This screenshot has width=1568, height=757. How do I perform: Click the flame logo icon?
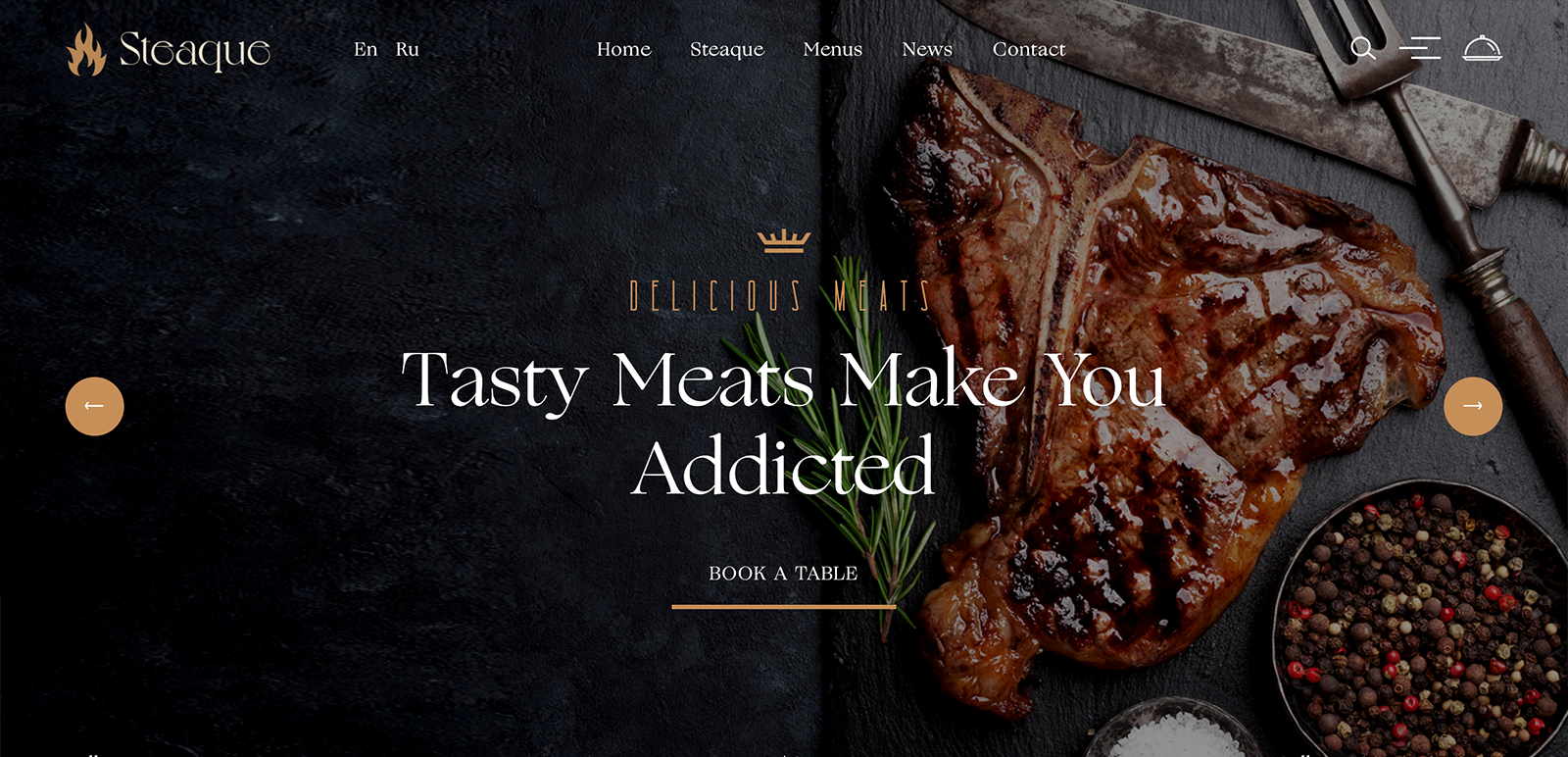click(86, 50)
